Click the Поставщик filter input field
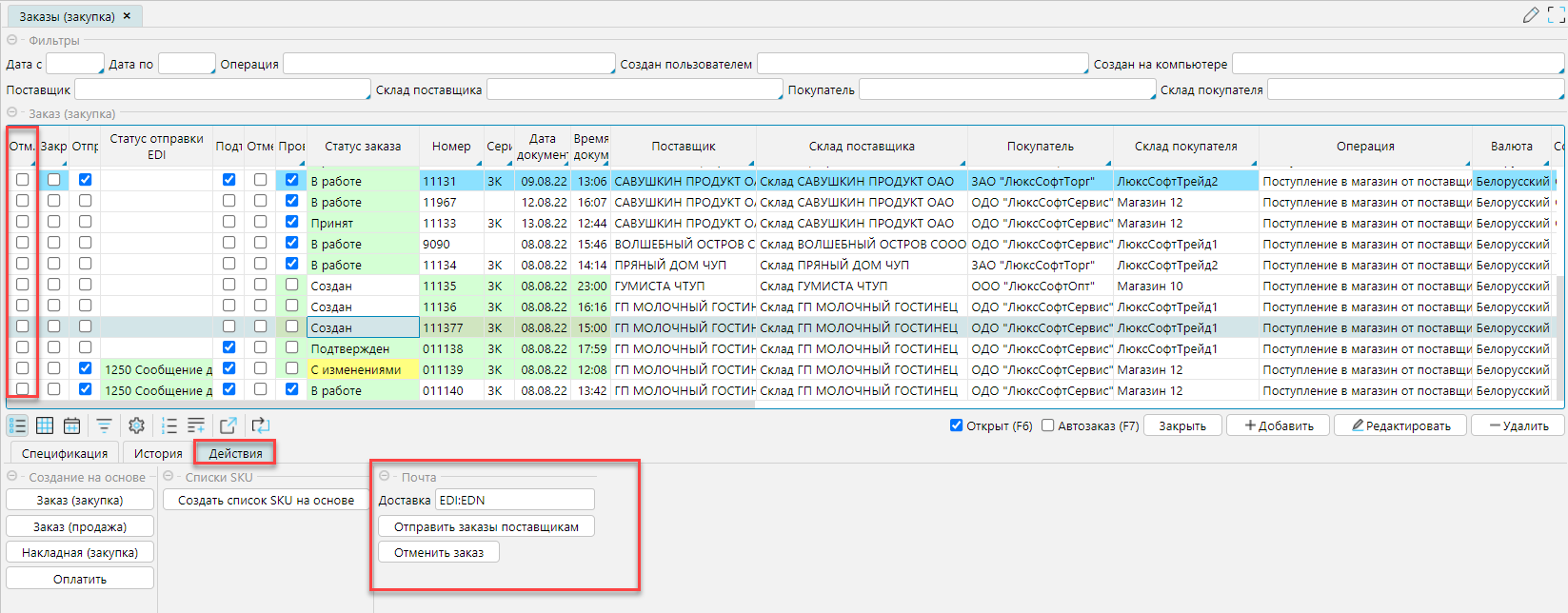This screenshot has height=613, width=1568. 222,89
